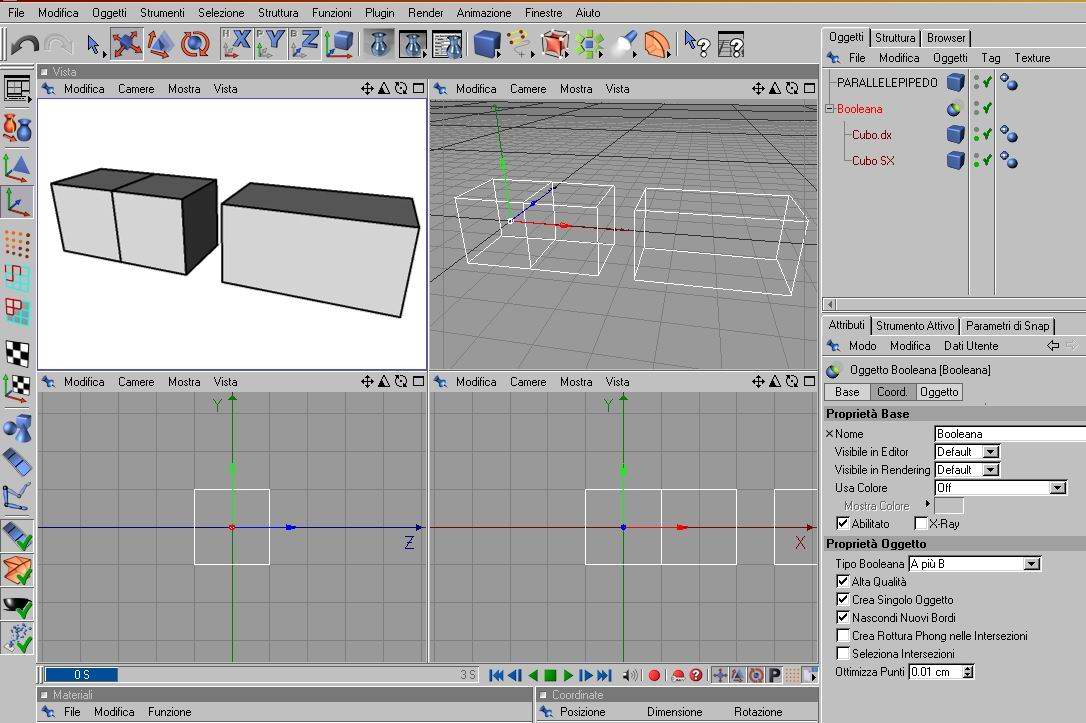Open the orange deformer objects icon
This screenshot has width=1086, height=723.
click(657, 44)
